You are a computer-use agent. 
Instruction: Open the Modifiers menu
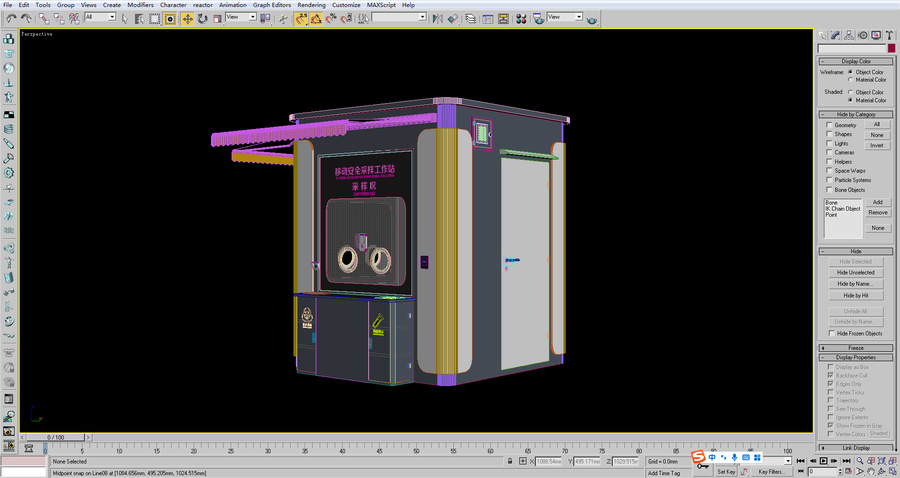pos(140,5)
